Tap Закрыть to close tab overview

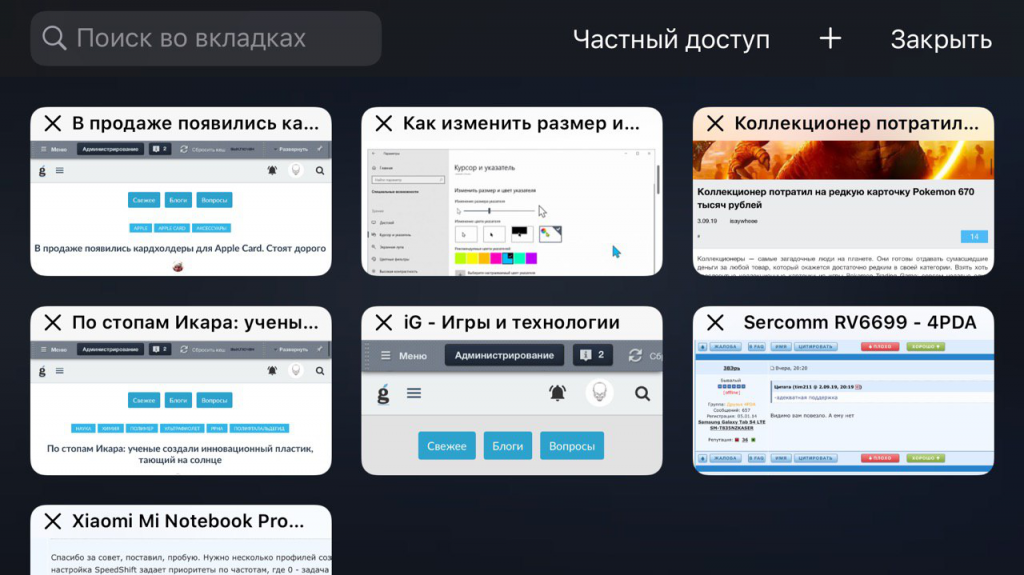[x=941, y=39]
